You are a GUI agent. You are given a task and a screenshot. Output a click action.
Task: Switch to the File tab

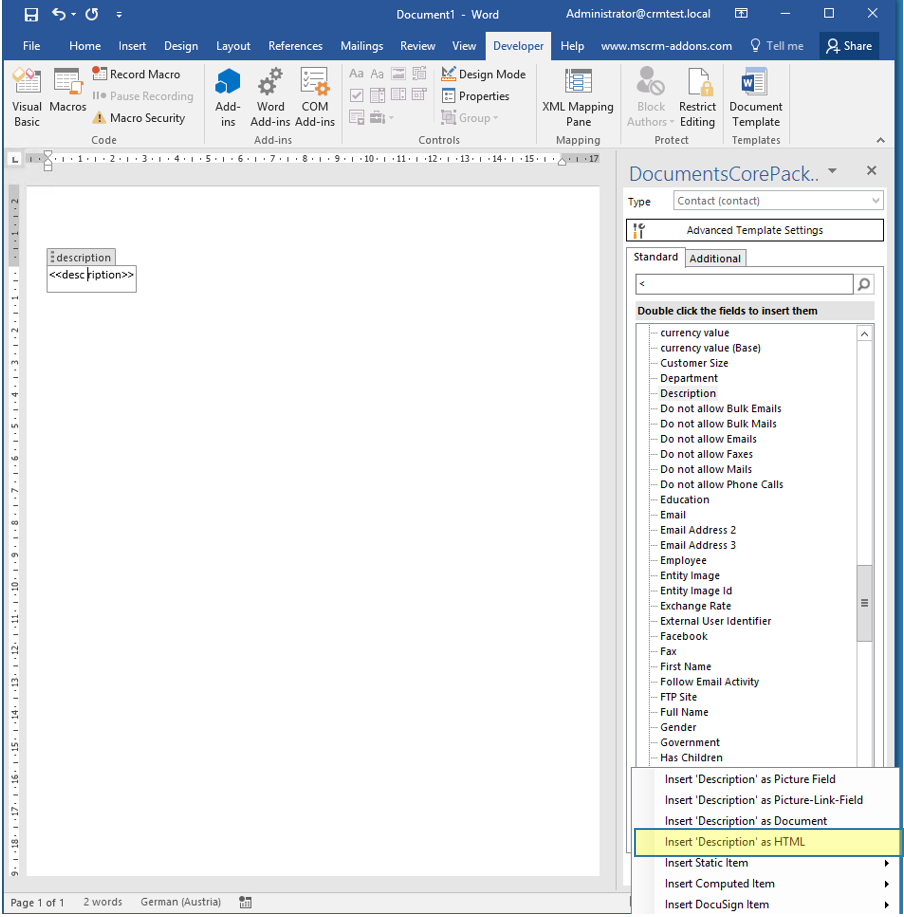pos(32,46)
